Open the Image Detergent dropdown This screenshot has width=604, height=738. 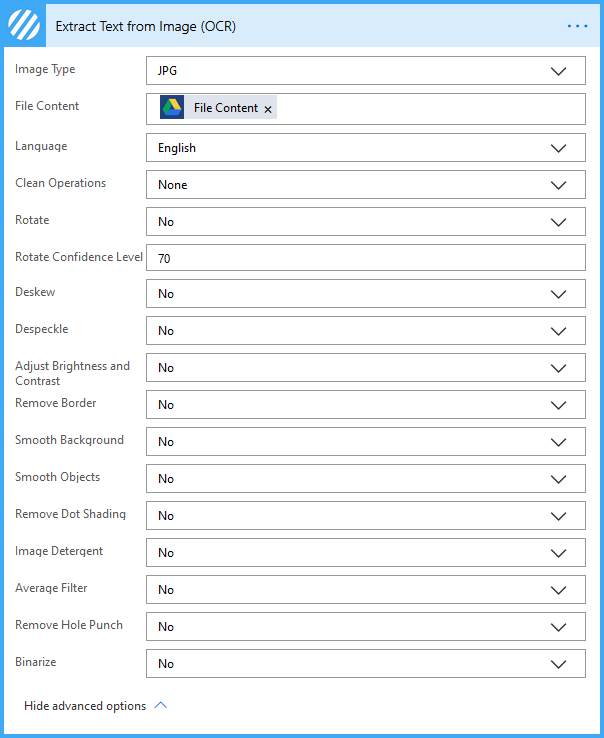coord(366,553)
